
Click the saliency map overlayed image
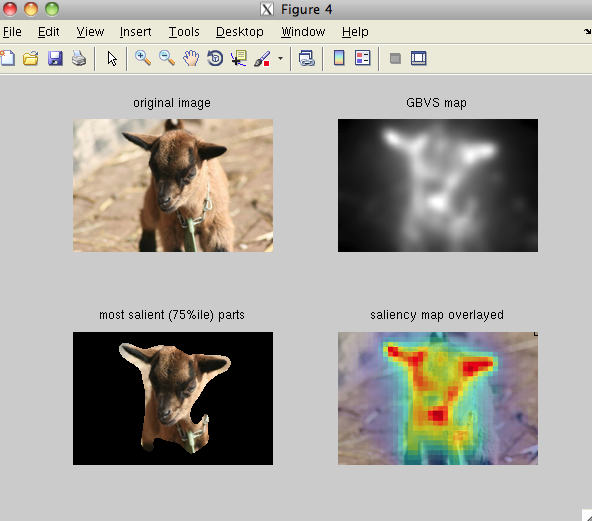[x=438, y=398]
